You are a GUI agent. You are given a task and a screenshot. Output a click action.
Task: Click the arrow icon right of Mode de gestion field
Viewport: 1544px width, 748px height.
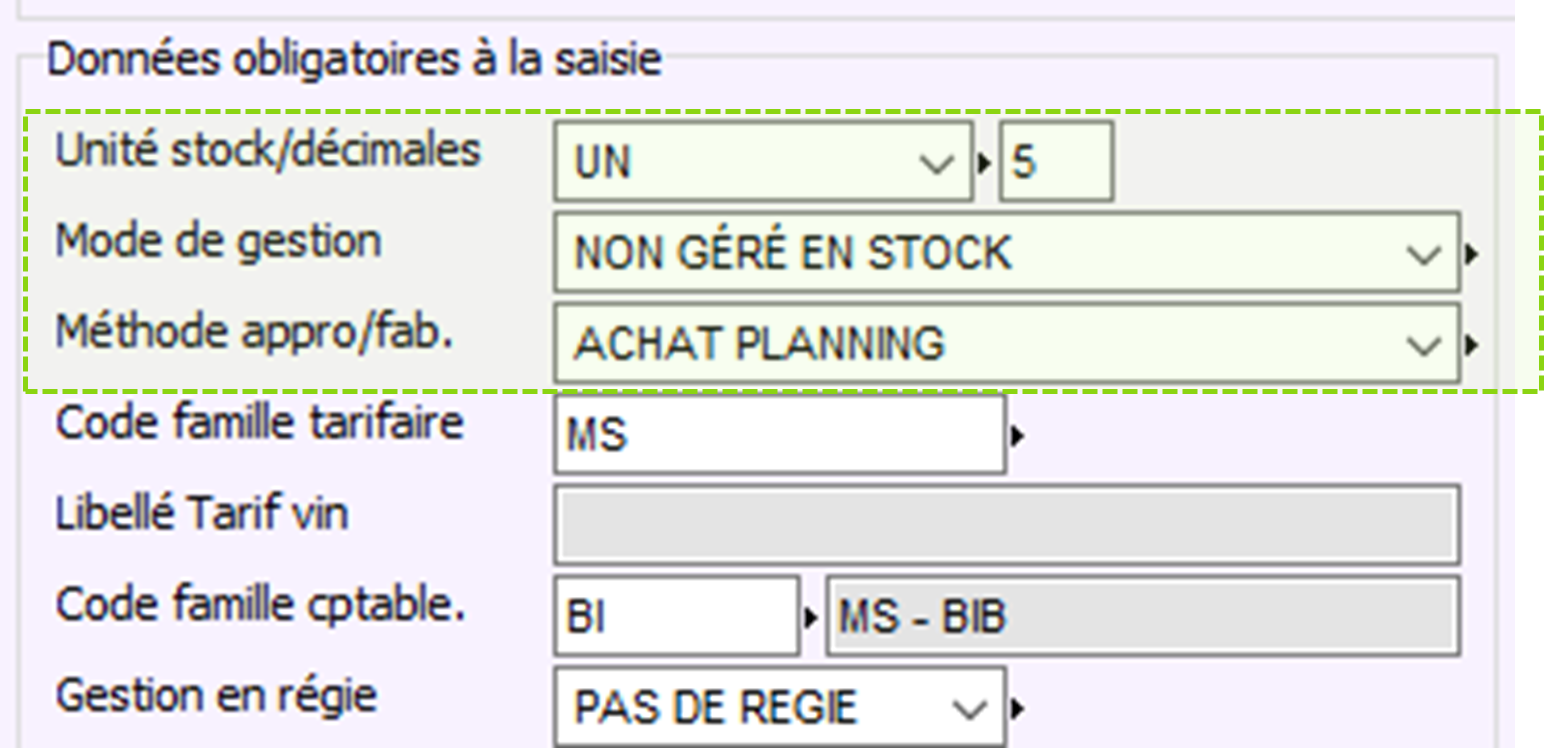click(1472, 255)
